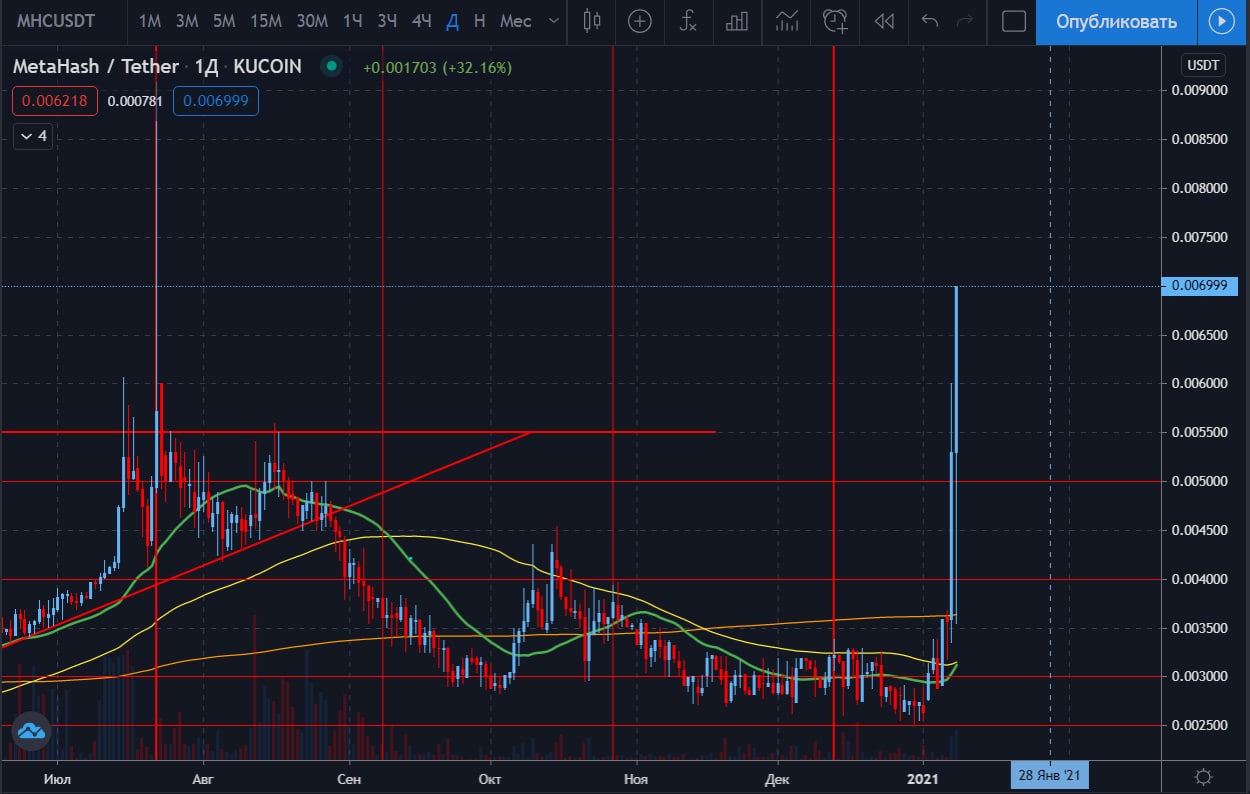Open the USDT currency selector
This screenshot has height=794, width=1250.
1203,65
